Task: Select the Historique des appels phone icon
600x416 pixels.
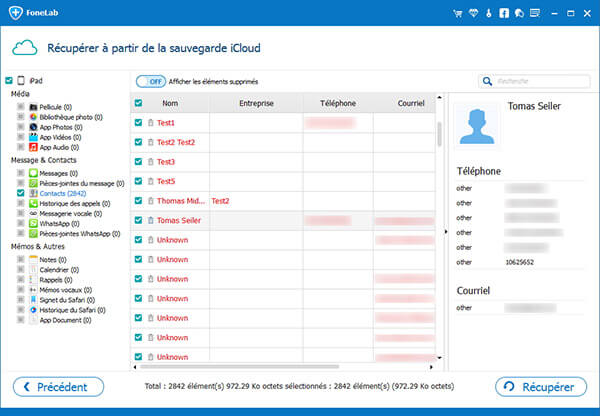Action: pyautogui.click(x=33, y=203)
